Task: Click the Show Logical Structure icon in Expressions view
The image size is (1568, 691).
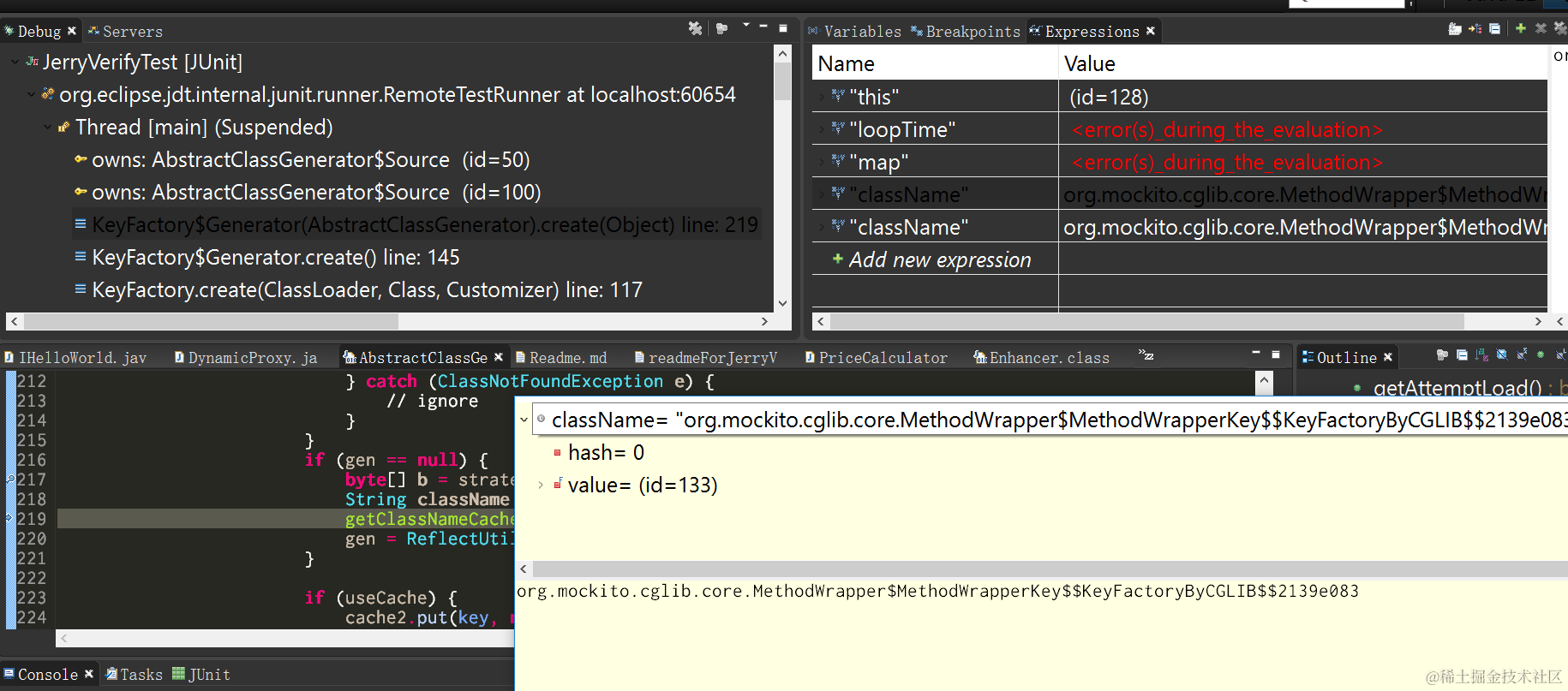Action: point(1475,28)
